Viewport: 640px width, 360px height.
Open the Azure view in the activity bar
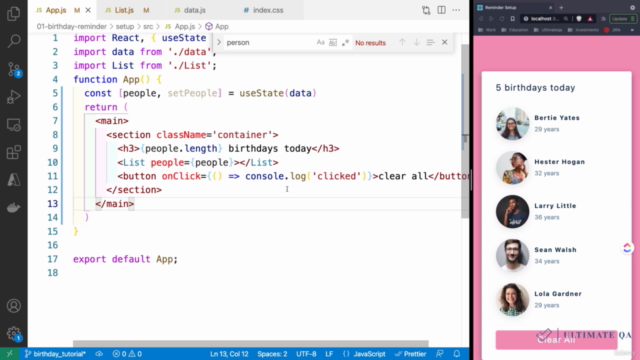[x=13, y=180]
